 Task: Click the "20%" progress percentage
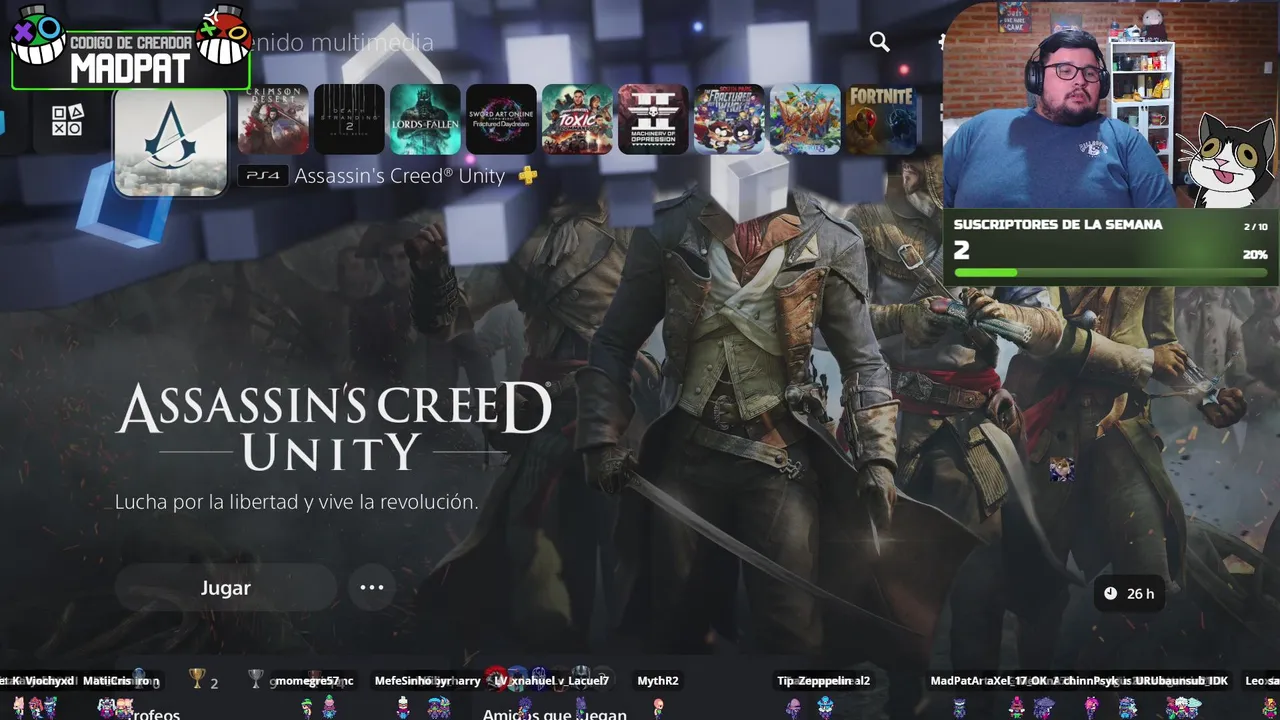pyautogui.click(x=1255, y=254)
